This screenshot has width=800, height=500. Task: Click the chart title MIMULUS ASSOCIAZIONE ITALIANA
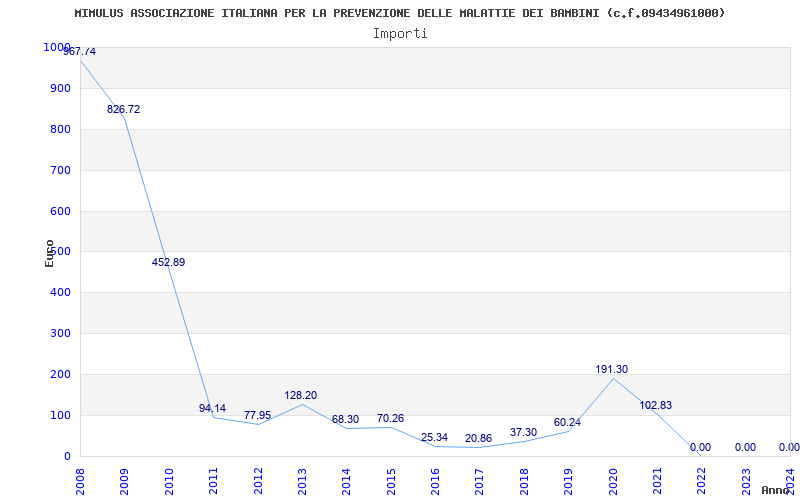[399, 13]
